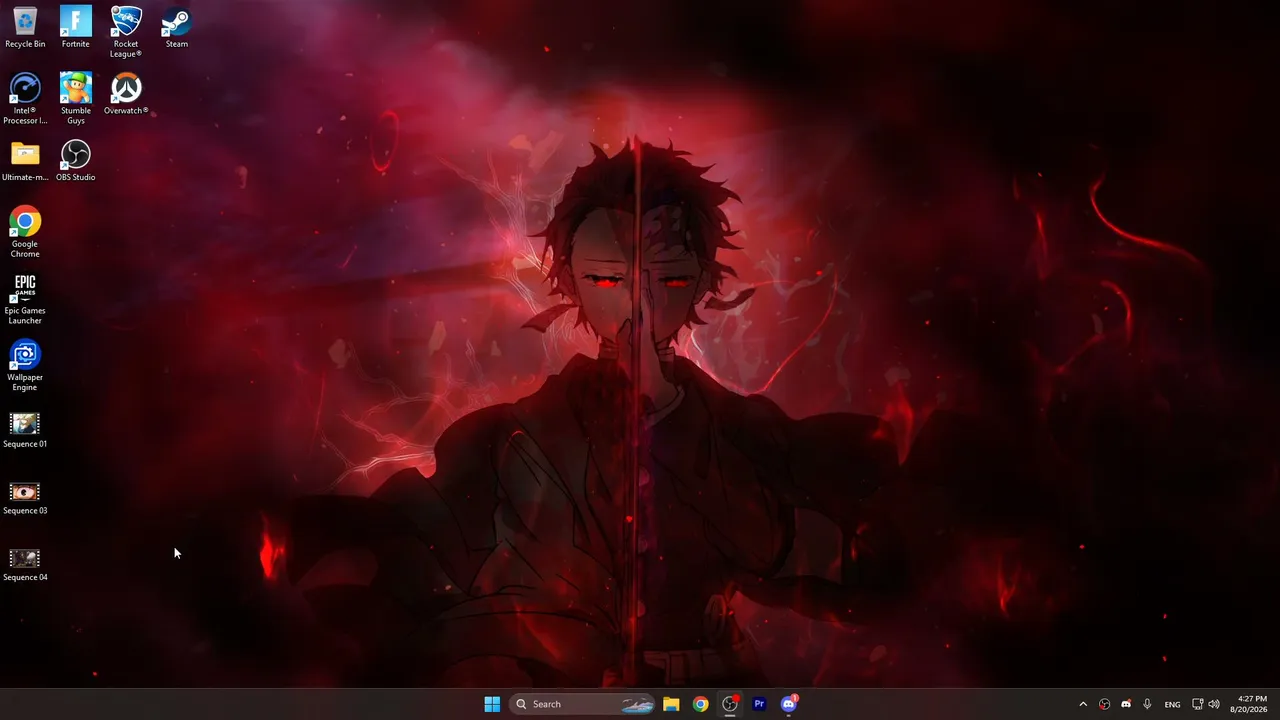Open network settings from tray icon

[1197, 704]
